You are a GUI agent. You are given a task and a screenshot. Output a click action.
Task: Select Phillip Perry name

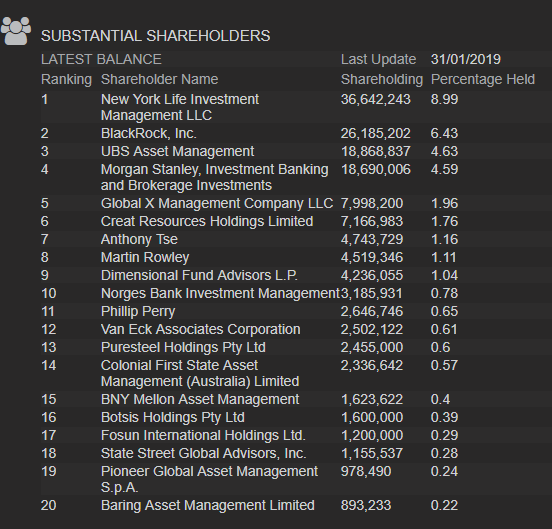click(x=138, y=311)
